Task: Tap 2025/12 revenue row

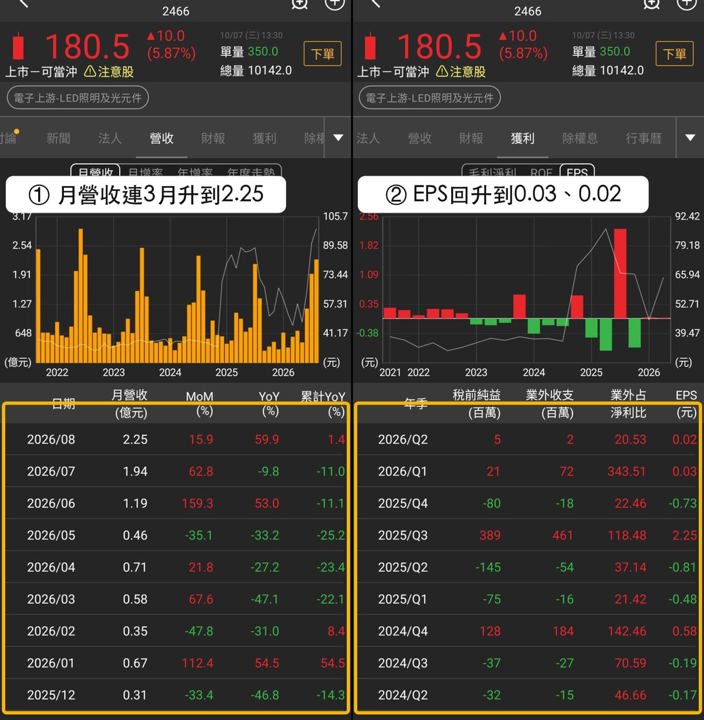Action: [177, 695]
